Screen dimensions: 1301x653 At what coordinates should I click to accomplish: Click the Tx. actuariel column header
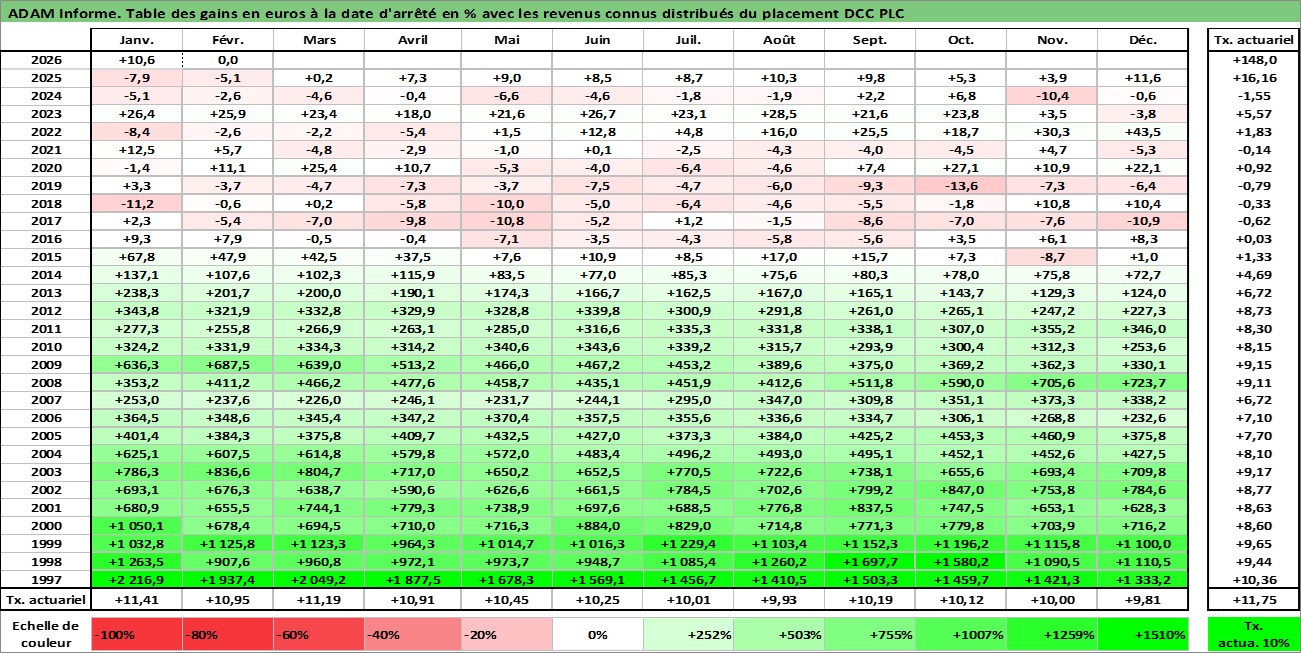1253,40
